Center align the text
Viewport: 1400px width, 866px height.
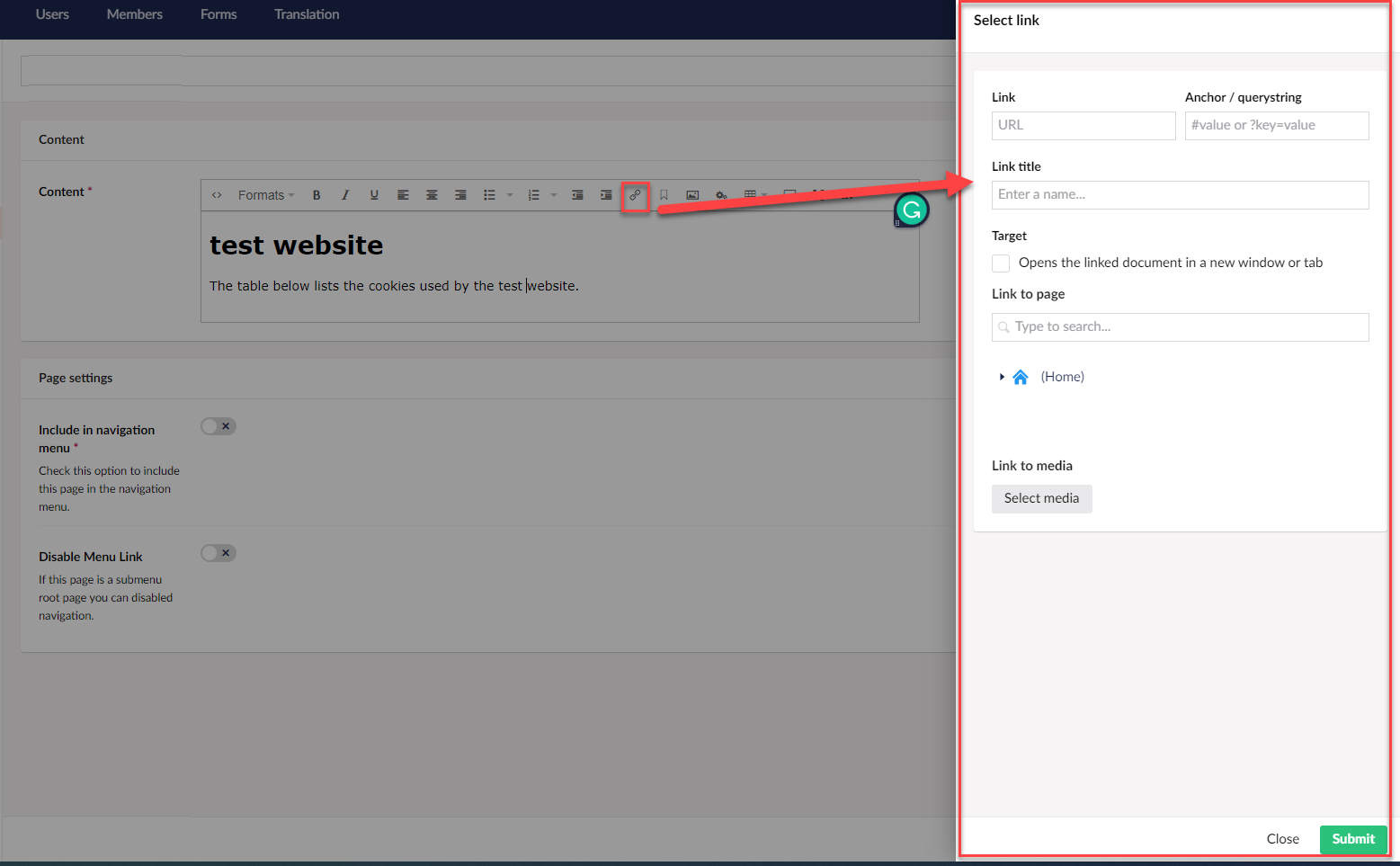[432, 195]
